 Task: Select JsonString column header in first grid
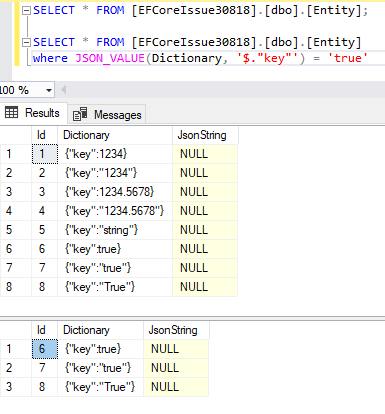(205, 135)
